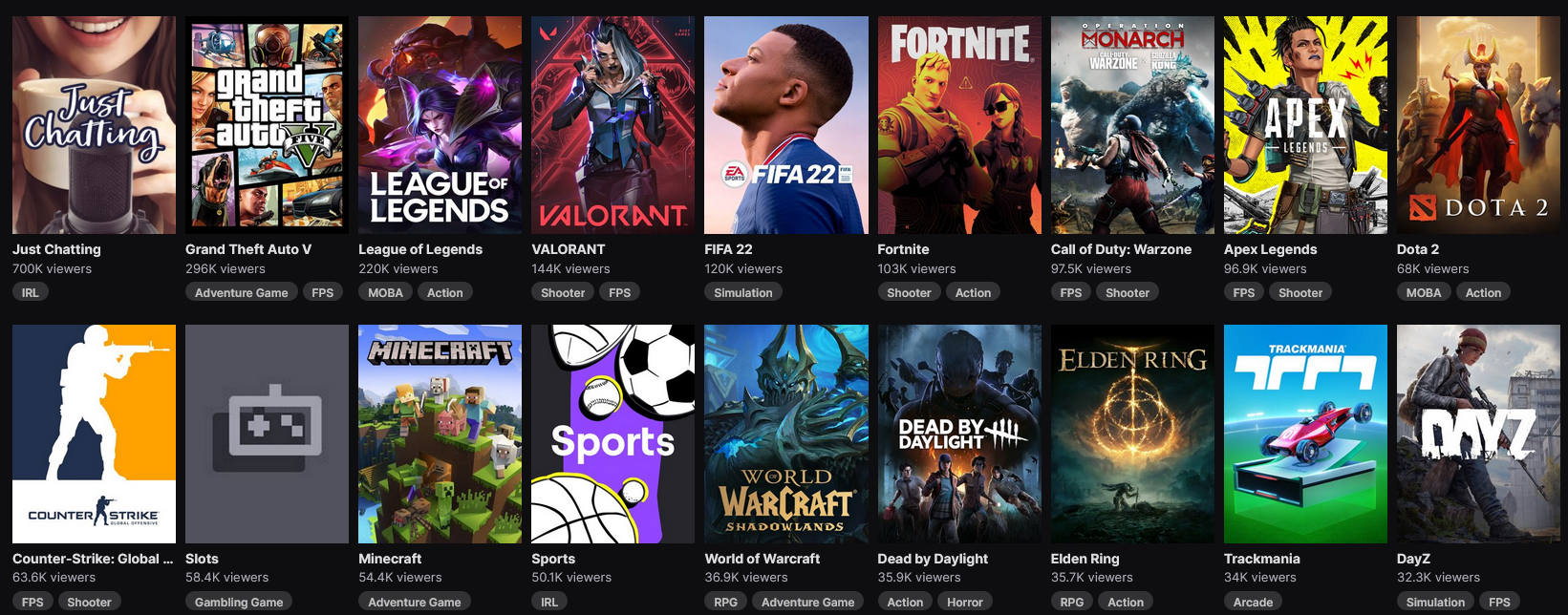Screen dimensions: 1568x615
Task: Open the Elden Ring cover image
Action: click(x=1132, y=434)
